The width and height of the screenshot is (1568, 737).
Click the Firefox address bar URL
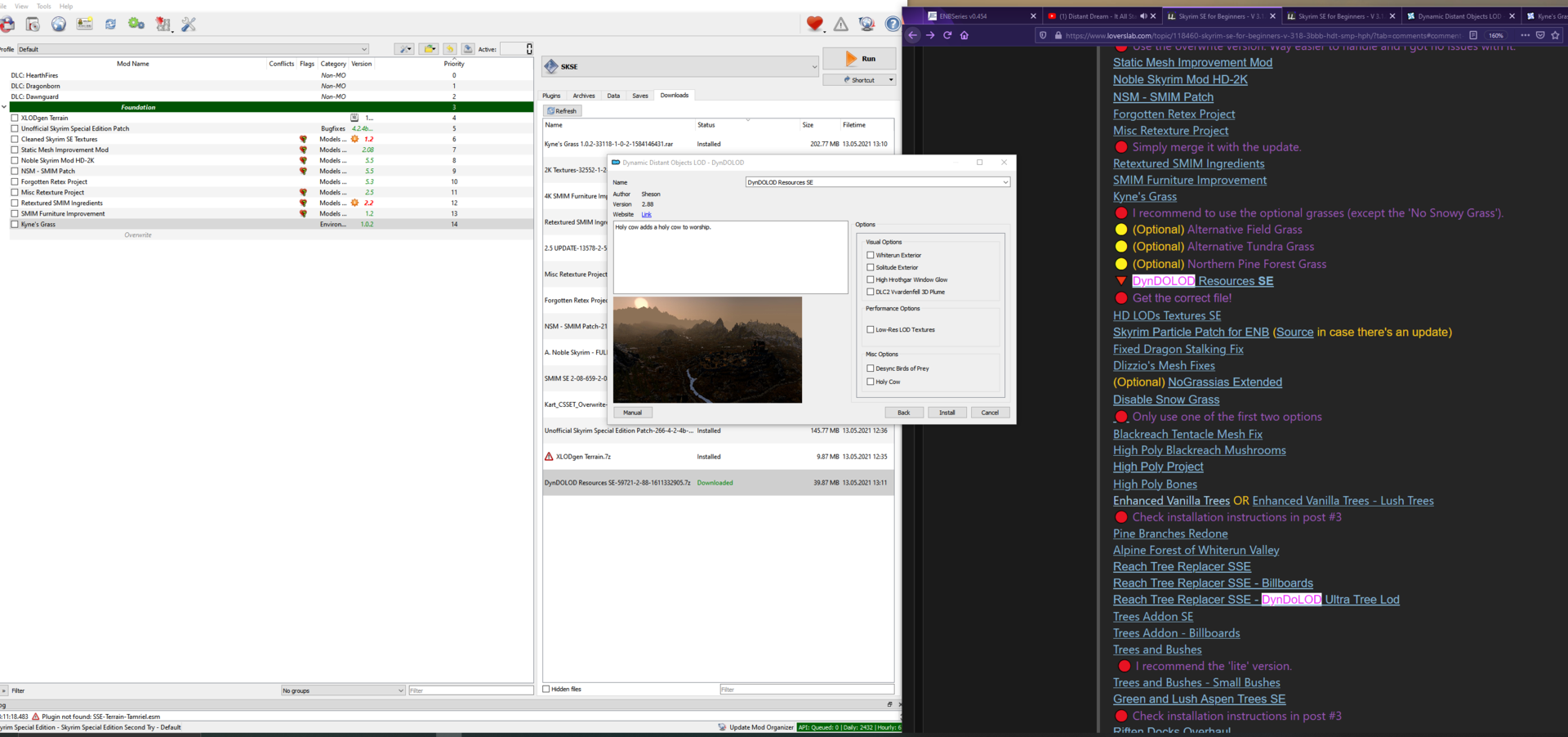point(1263,35)
